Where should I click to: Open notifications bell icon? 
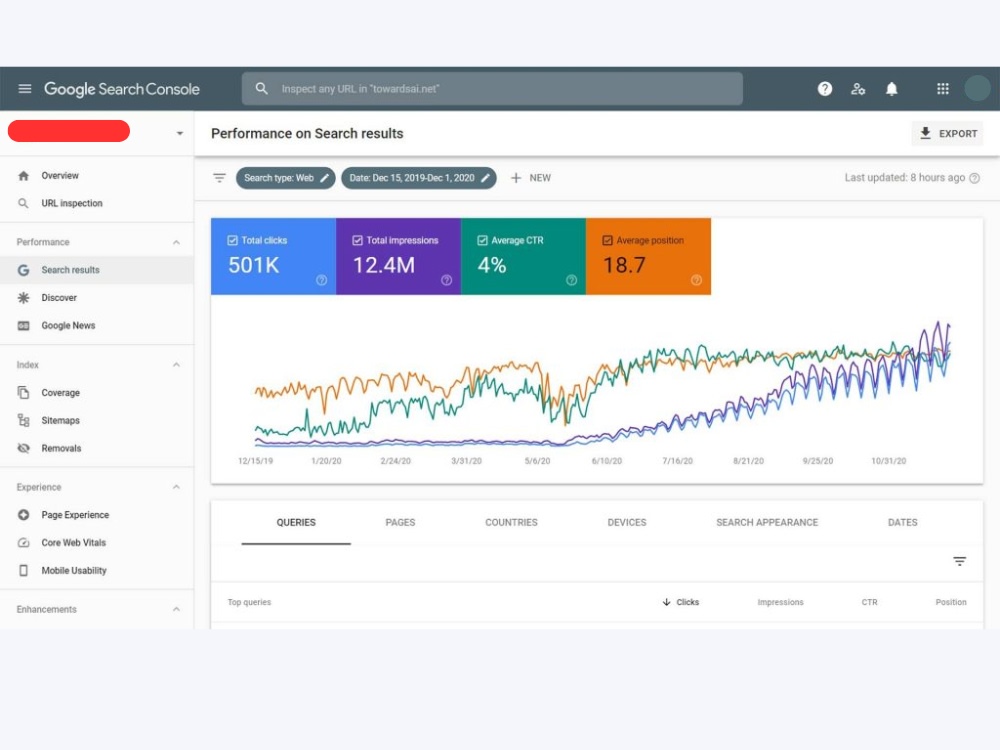pos(892,89)
